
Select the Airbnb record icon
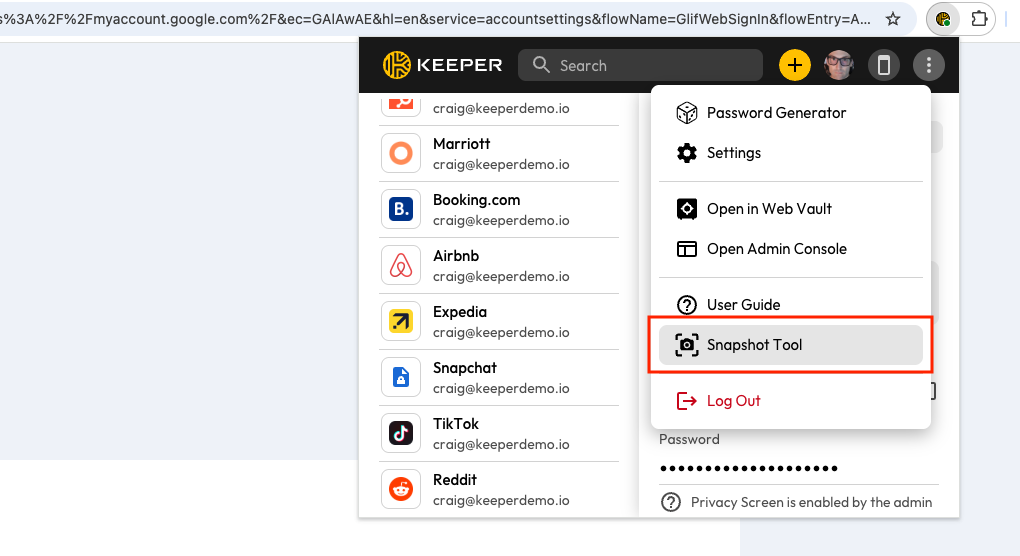tap(401, 265)
